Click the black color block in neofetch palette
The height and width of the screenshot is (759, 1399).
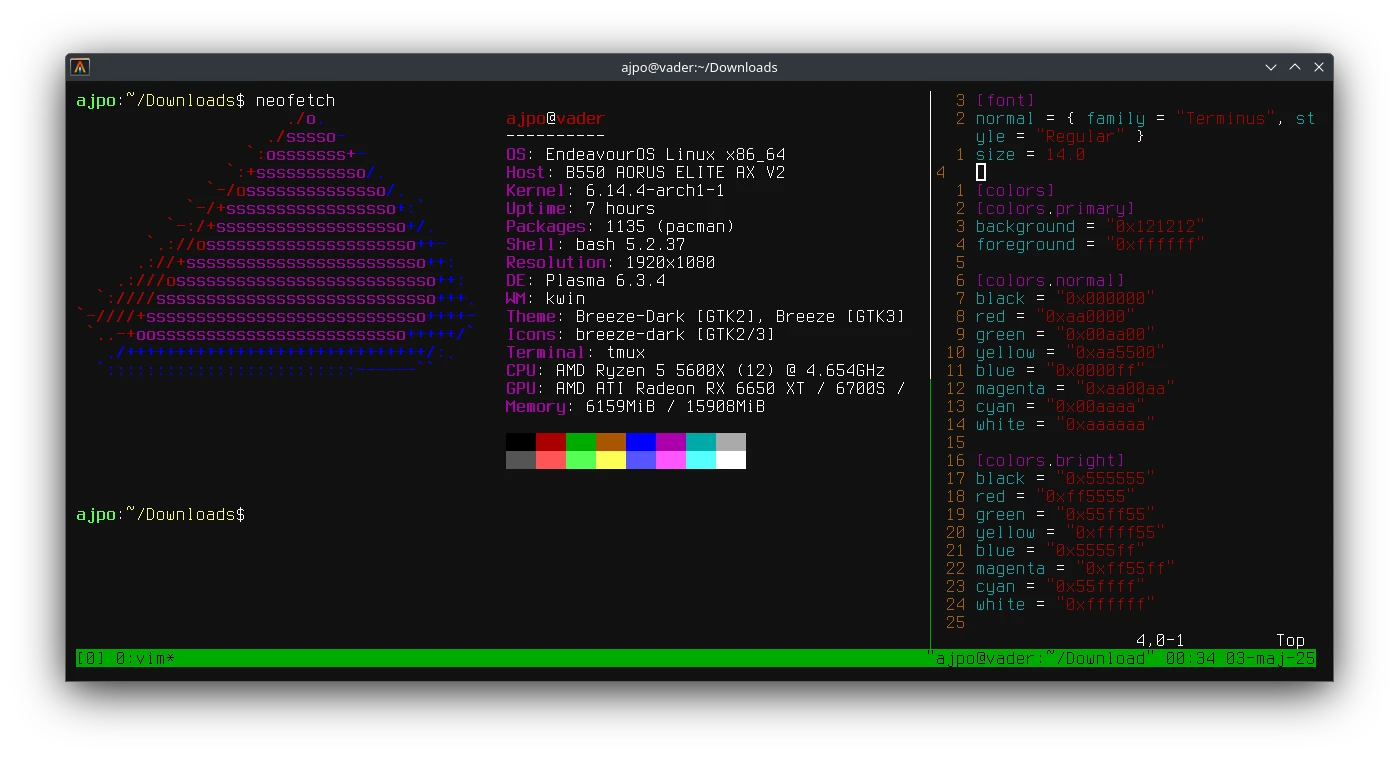point(521,442)
